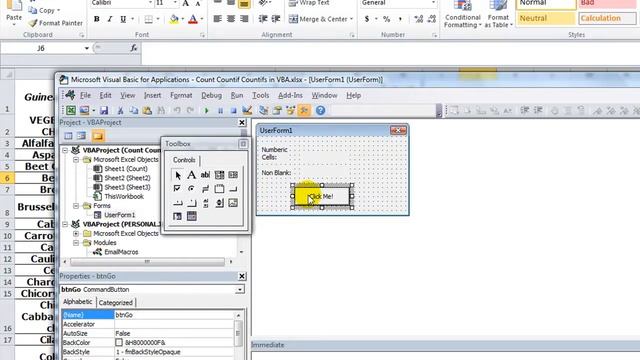Click the highlighted Toolbox icon in VBA toolbar
The height and width of the screenshot is (360, 640).
click(x=304, y=110)
